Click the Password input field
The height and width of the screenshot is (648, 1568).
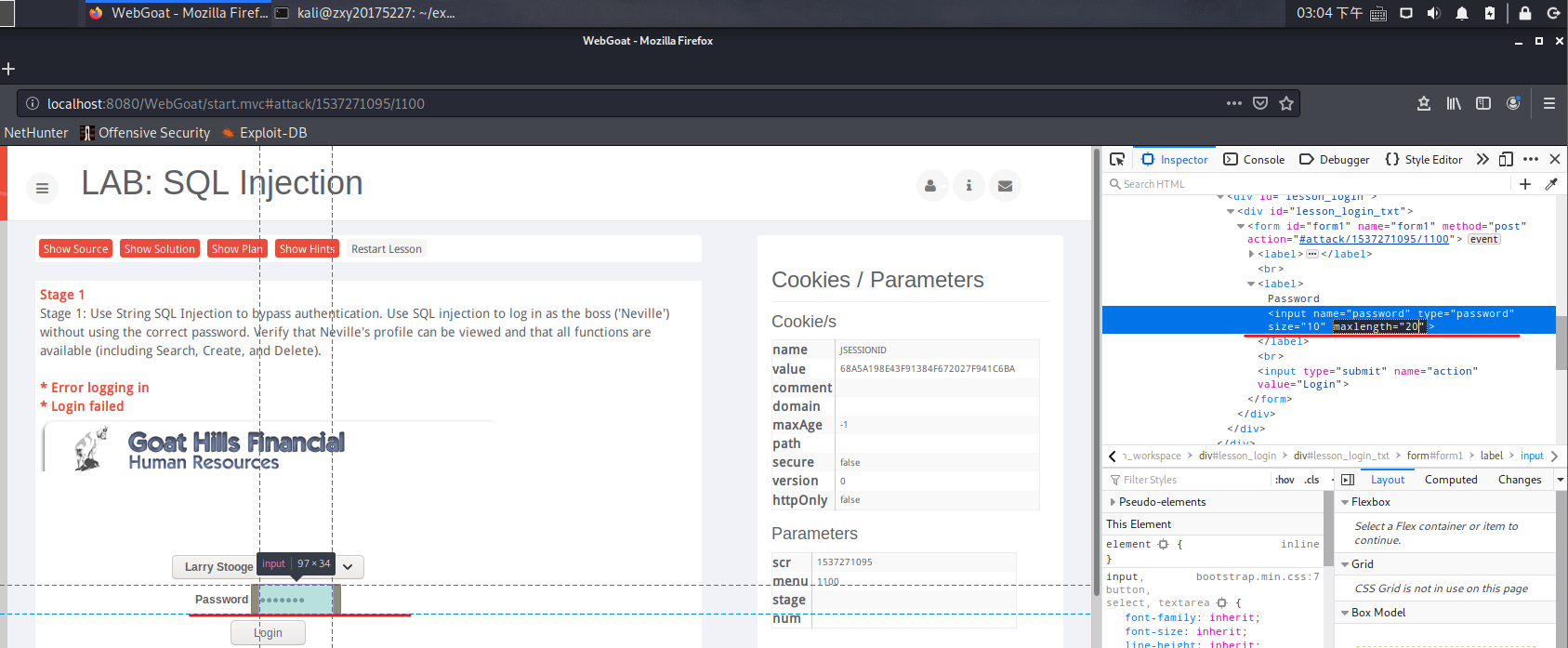[x=296, y=600]
